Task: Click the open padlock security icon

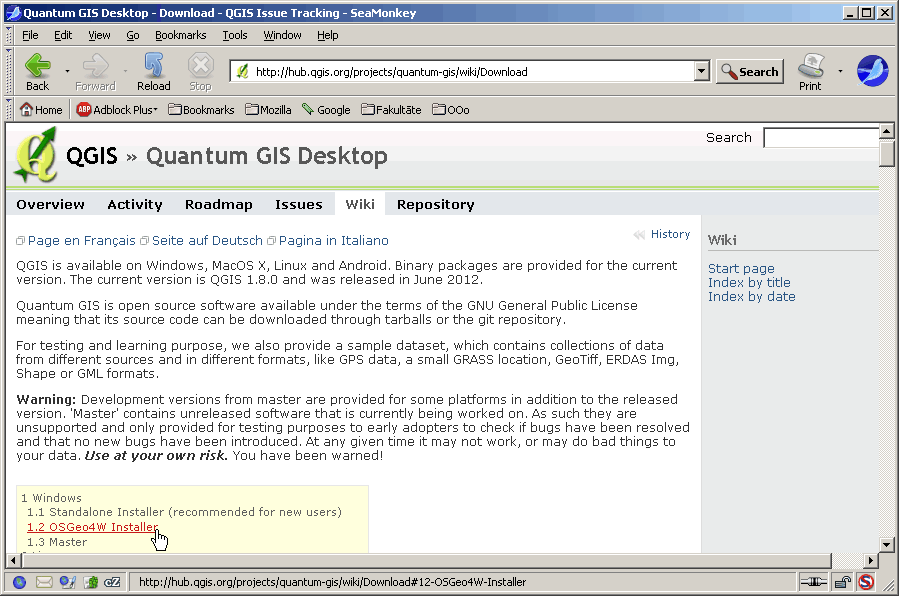Action: tap(842, 582)
